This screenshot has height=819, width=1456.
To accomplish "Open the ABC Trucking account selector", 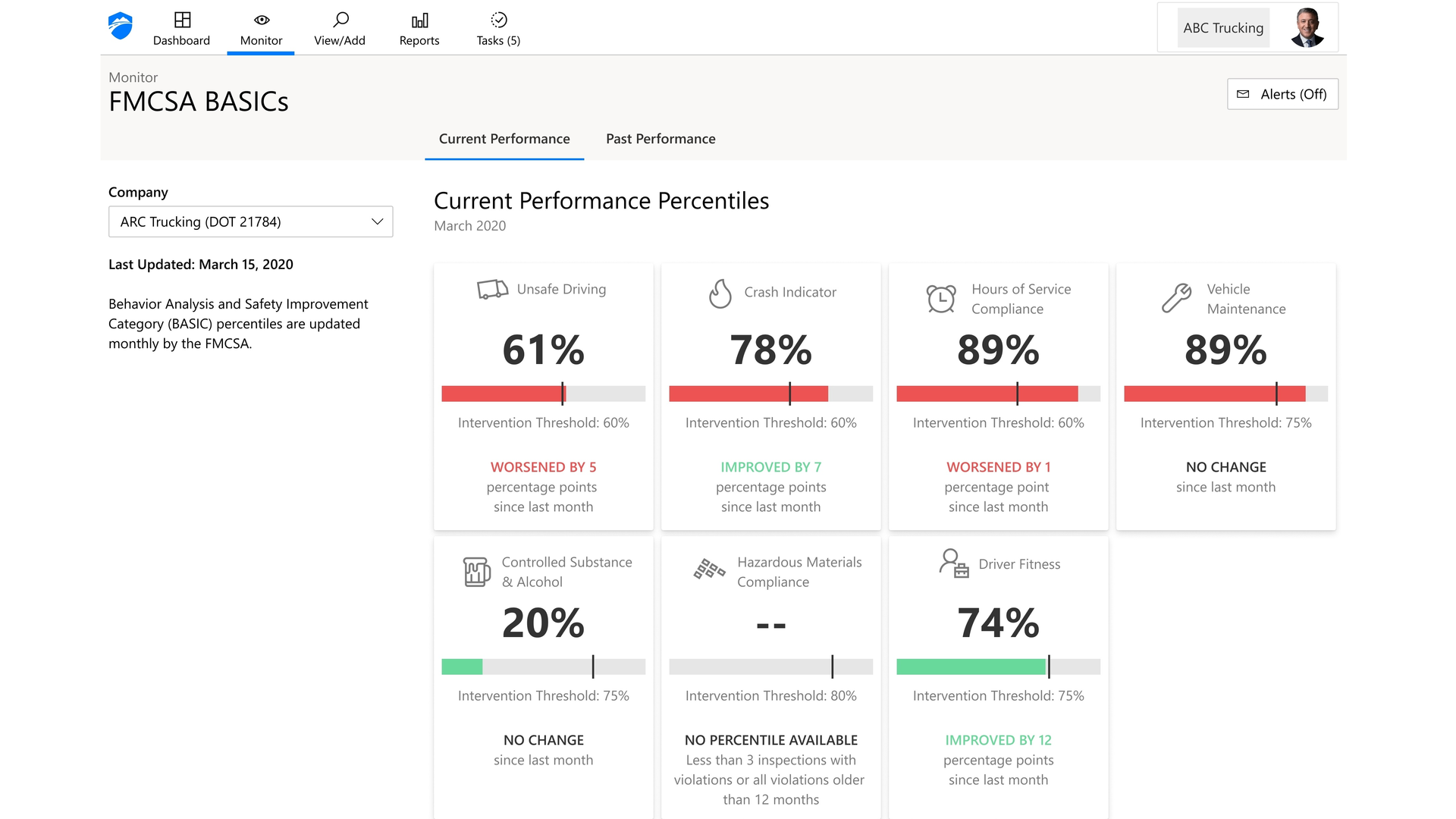I will [1222, 28].
